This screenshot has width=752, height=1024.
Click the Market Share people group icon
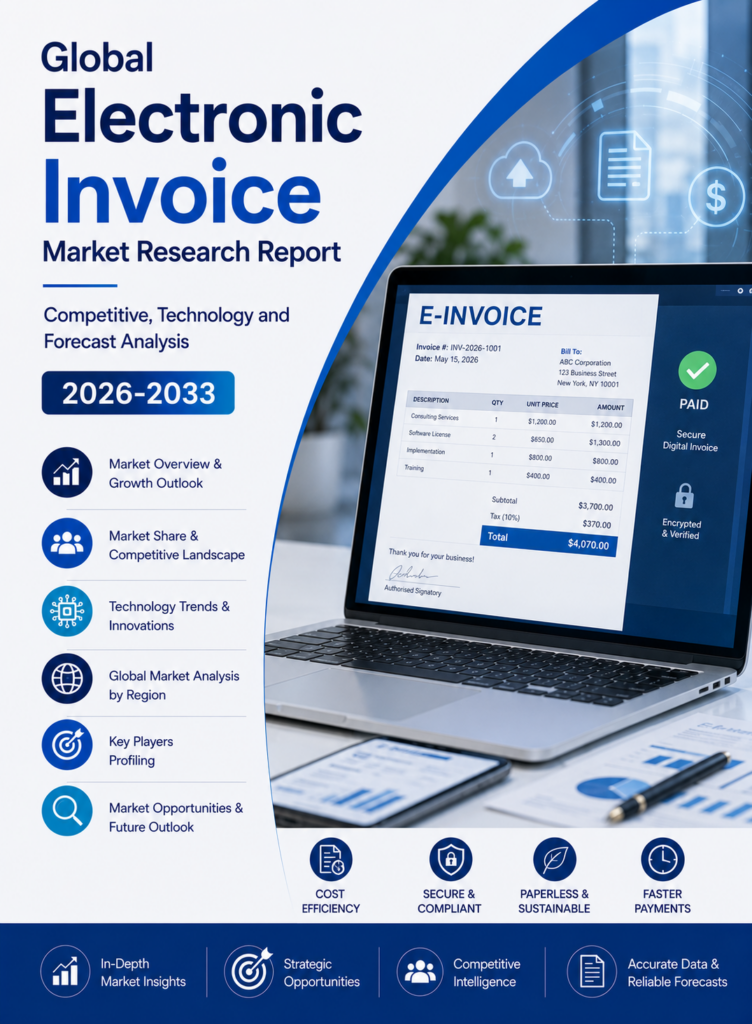click(x=67, y=543)
